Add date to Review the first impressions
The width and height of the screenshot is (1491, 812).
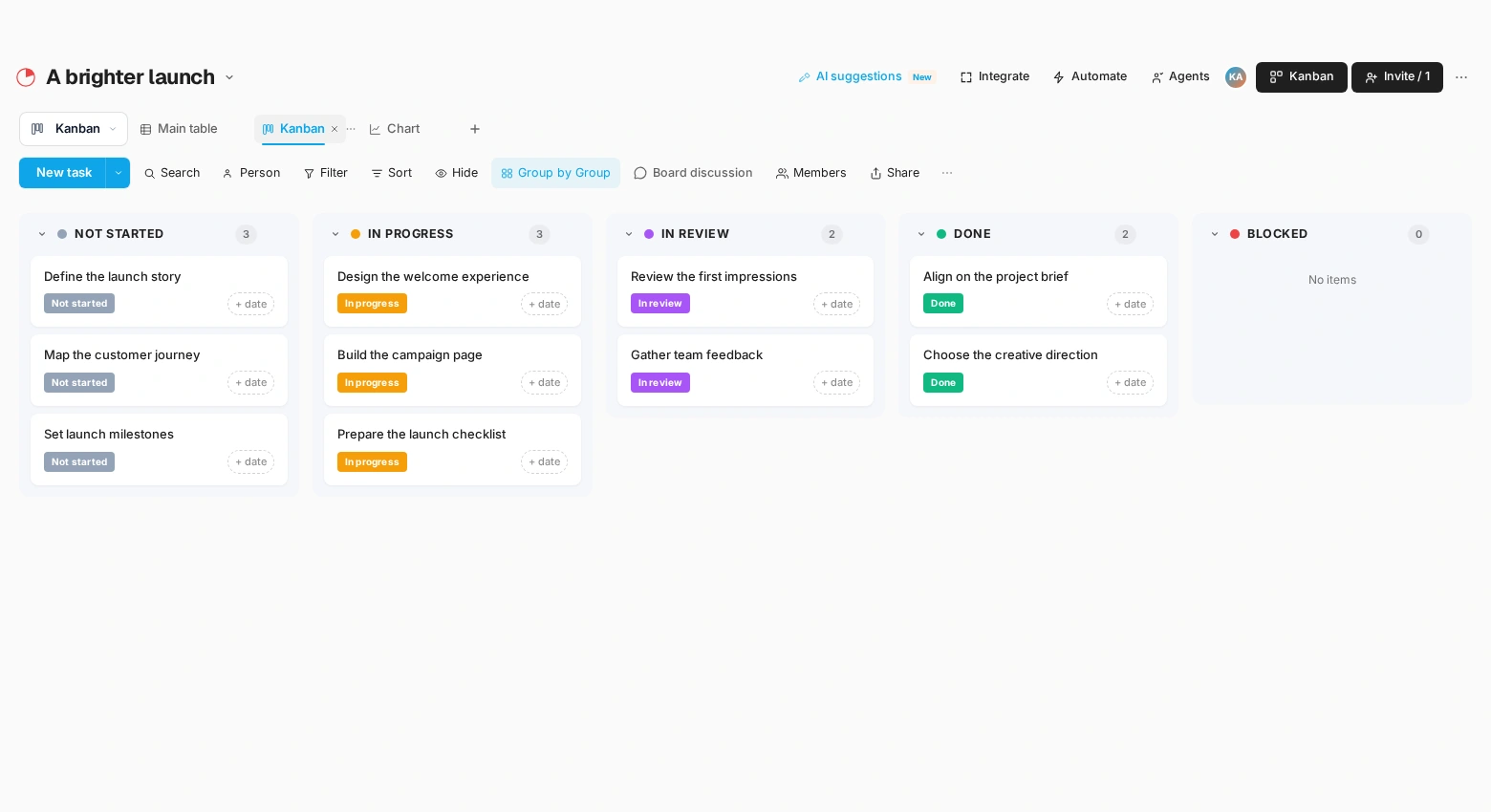(x=837, y=305)
